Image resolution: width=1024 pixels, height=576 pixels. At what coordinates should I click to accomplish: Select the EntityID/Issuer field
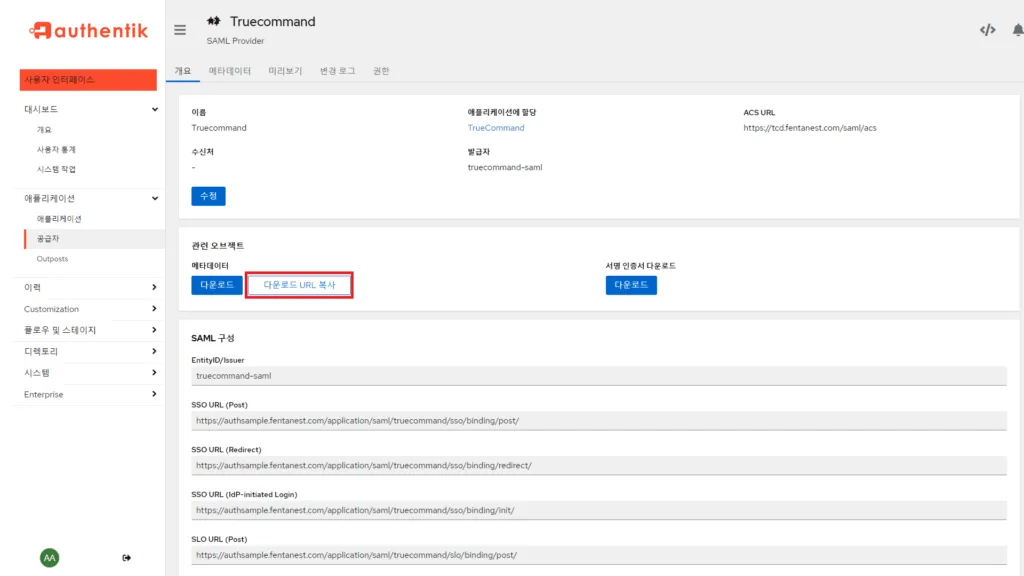597,374
